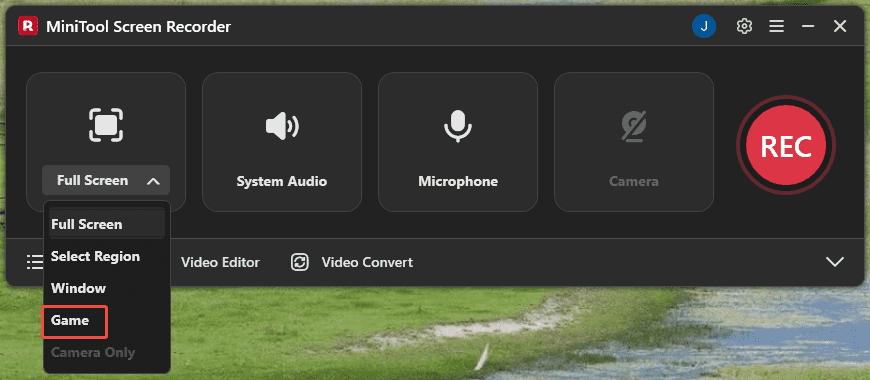Screen dimensions: 870x380
Task: Click the Video Convert icon
Action: point(300,262)
